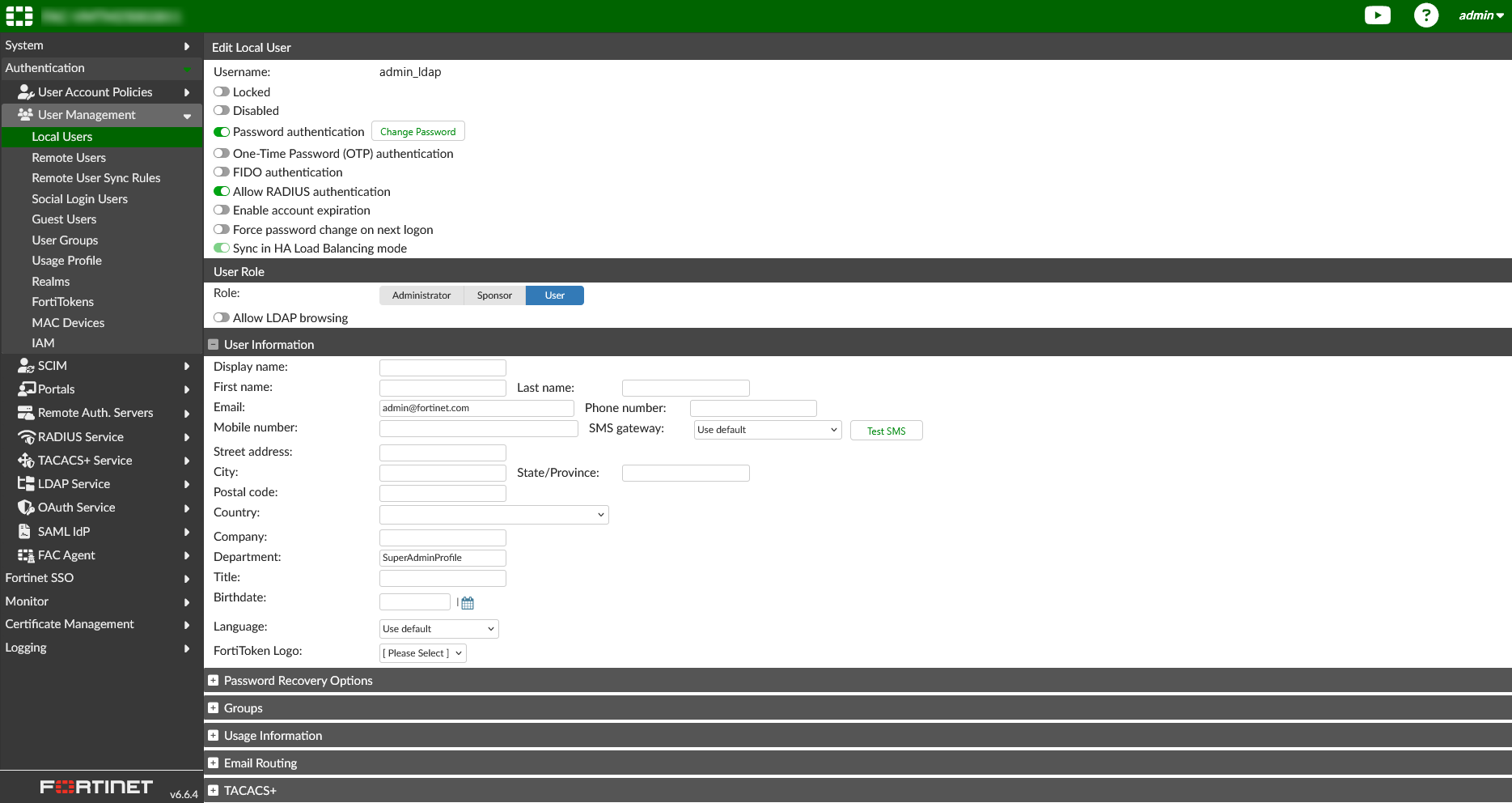Click the Change Password button
Image resolution: width=1512 pixels, height=803 pixels.
418,132
